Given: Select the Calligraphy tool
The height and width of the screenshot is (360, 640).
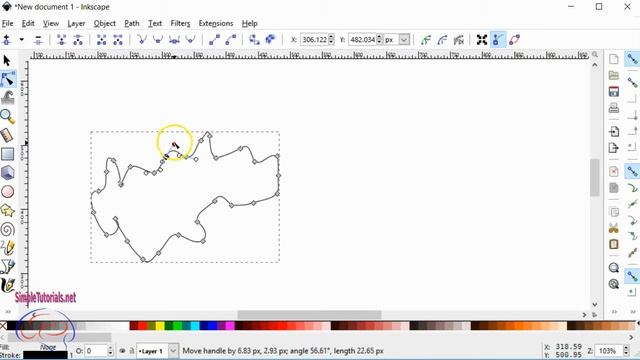Looking at the screenshot, I should (7, 285).
